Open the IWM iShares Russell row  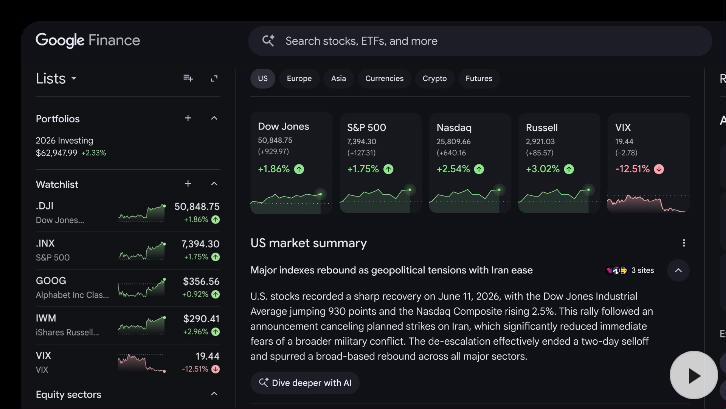click(128, 325)
